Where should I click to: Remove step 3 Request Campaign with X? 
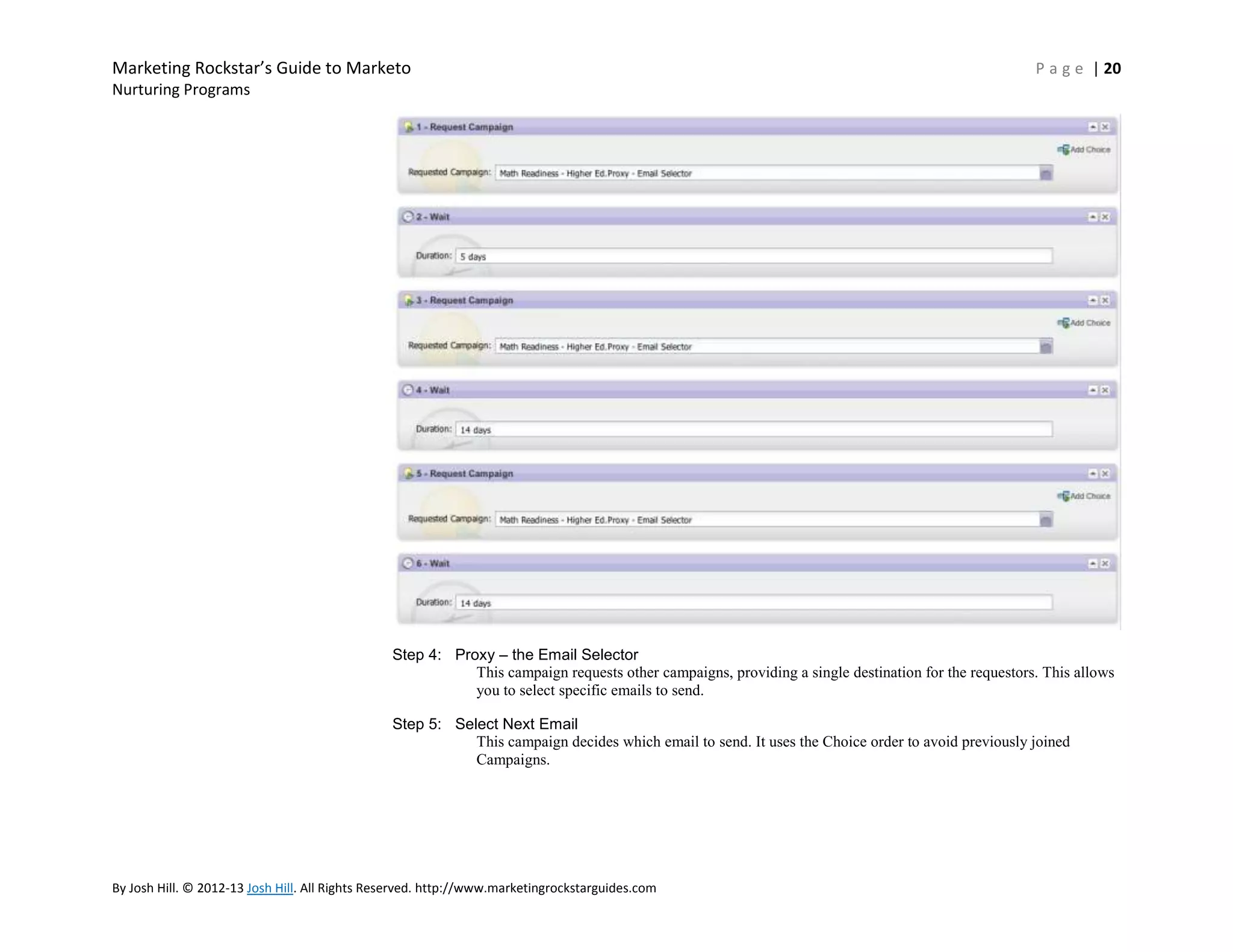[1105, 300]
